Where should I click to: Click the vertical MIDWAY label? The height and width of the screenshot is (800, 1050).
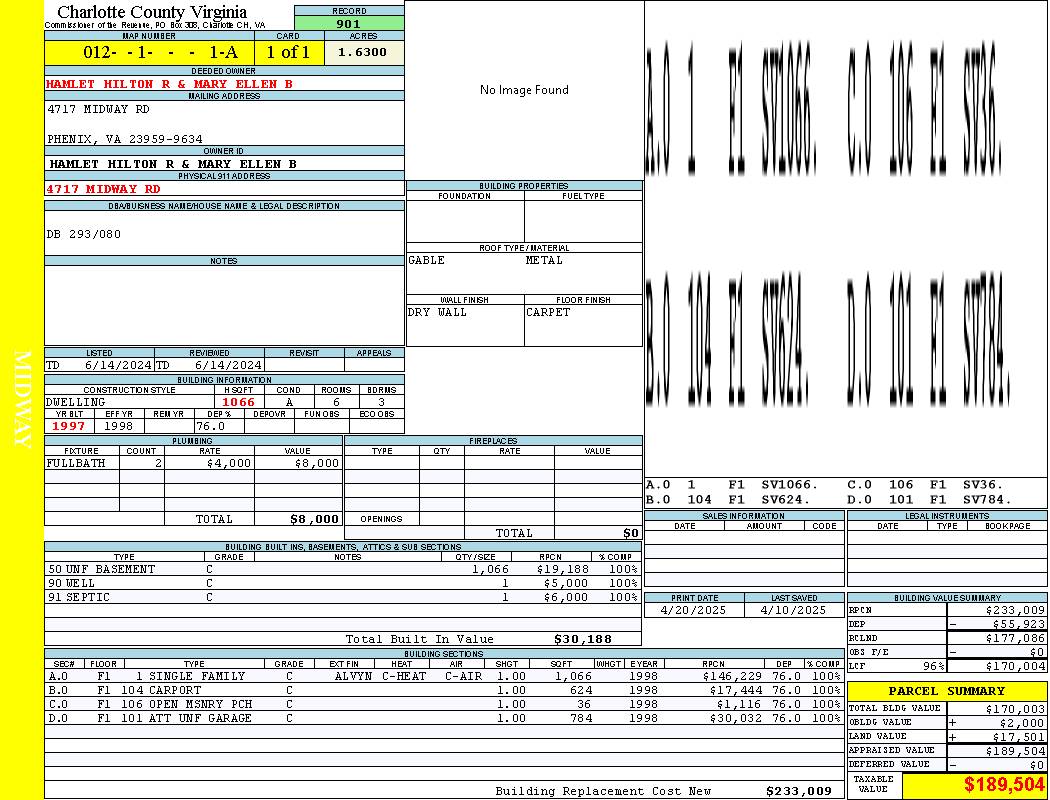tap(22, 400)
